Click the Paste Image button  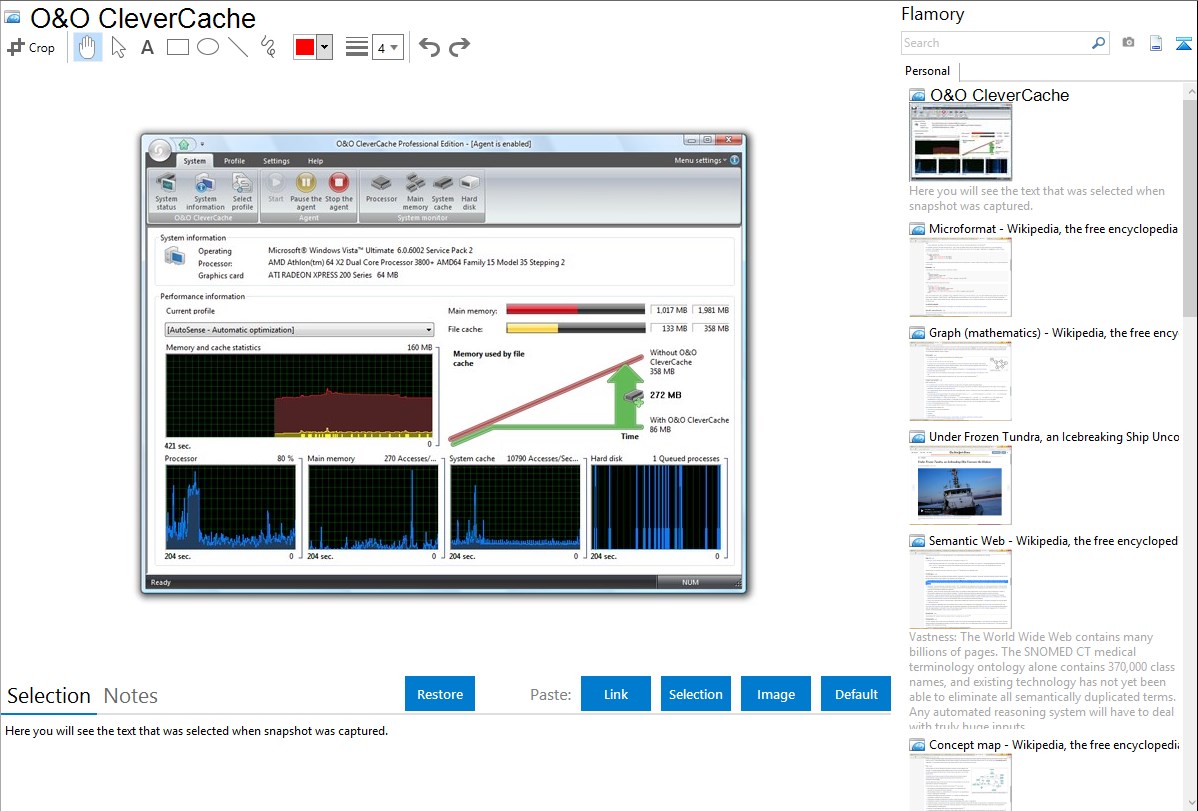(775, 694)
